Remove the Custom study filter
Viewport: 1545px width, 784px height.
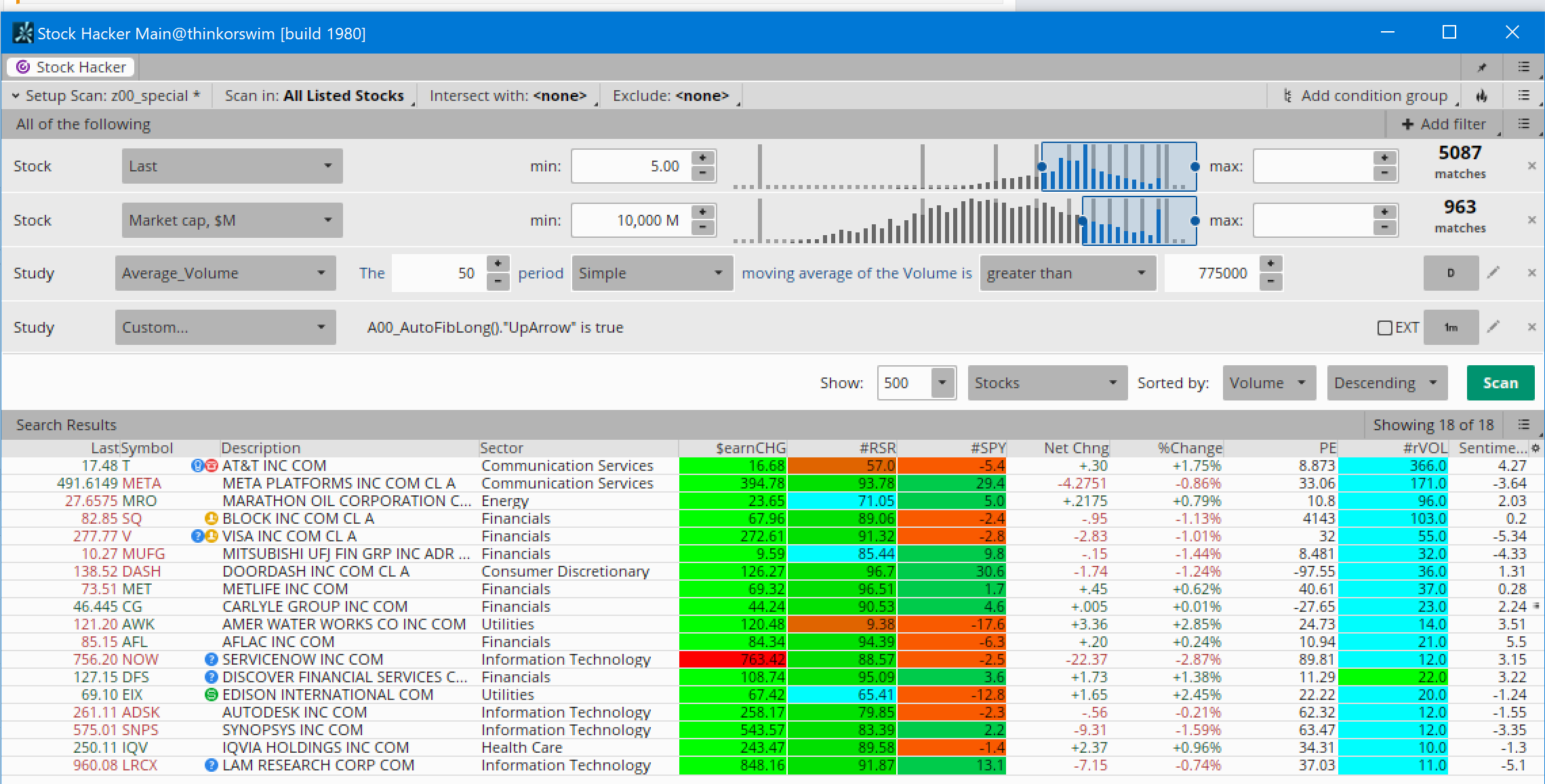pyautogui.click(x=1531, y=327)
